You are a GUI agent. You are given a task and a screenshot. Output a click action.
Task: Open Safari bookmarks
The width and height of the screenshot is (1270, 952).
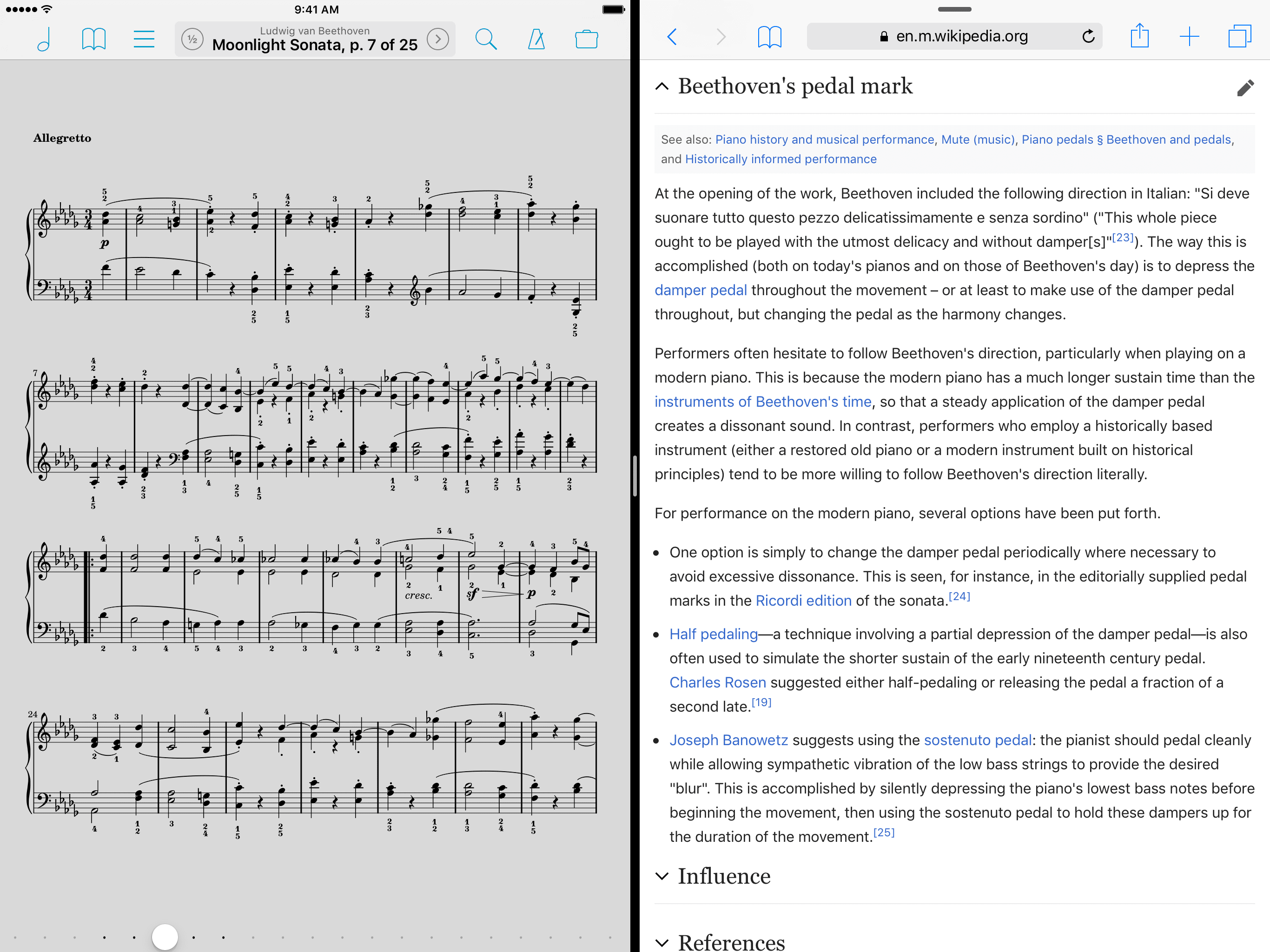click(x=769, y=37)
